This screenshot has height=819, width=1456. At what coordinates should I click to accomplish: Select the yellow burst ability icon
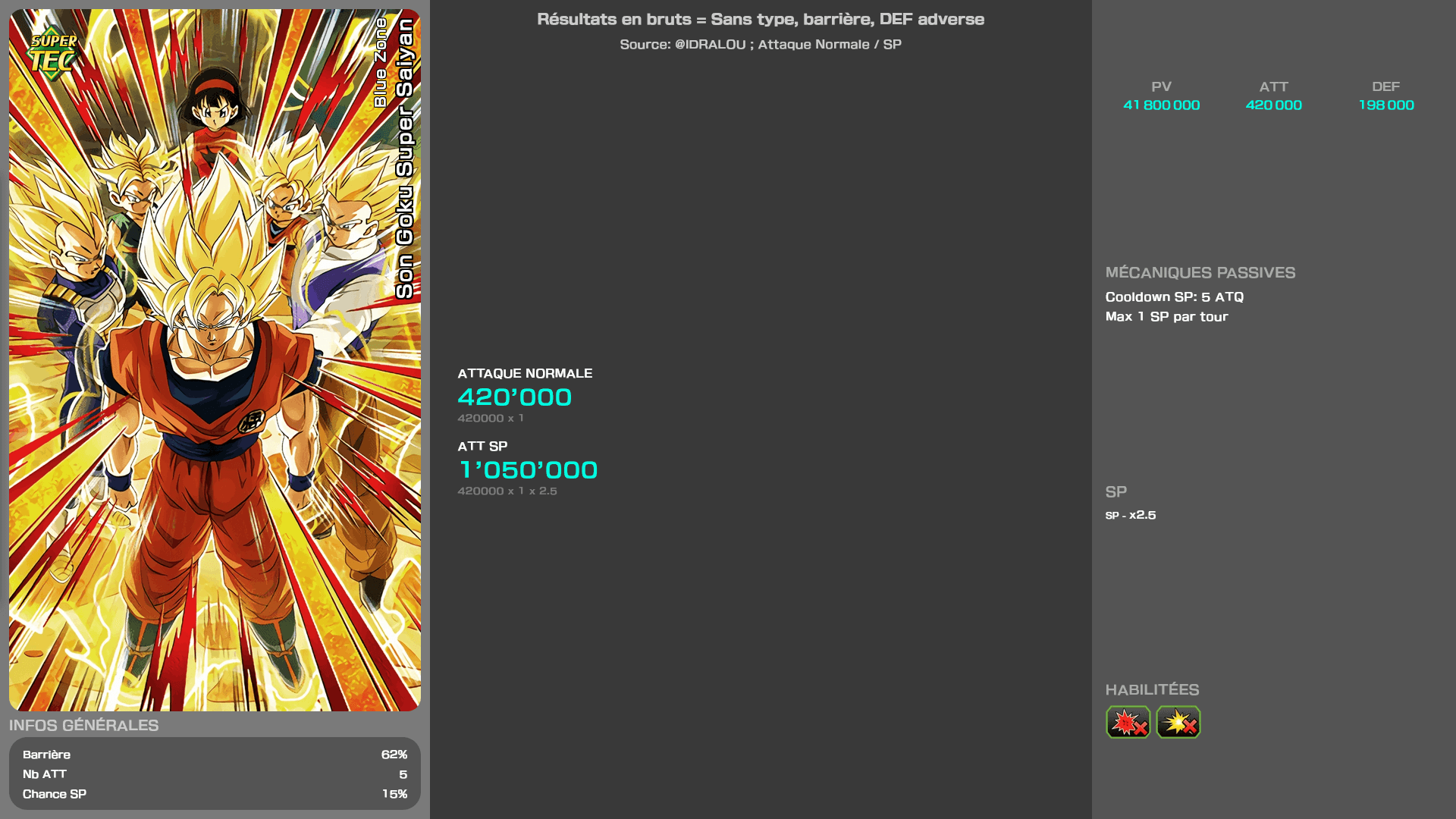[x=1178, y=722]
